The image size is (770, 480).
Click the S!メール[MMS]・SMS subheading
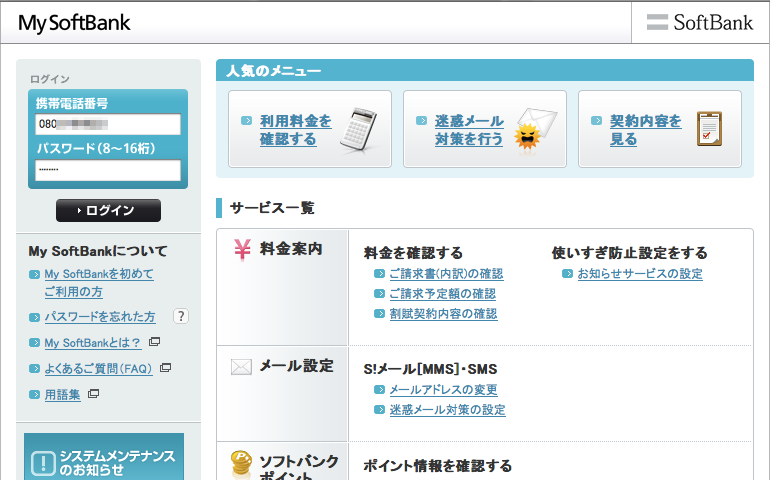(x=430, y=369)
